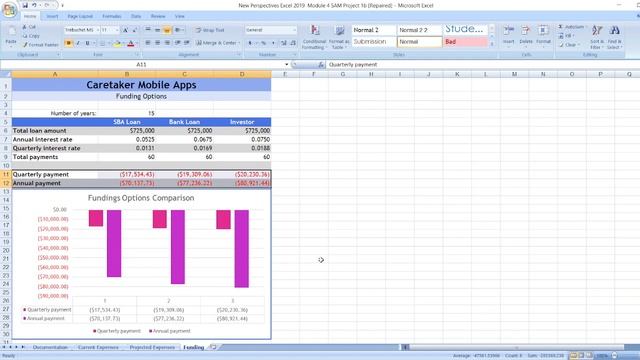Image resolution: width=640 pixels, height=360 pixels.
Task: Increase the cell indent
Action: [x=187, y=43]
